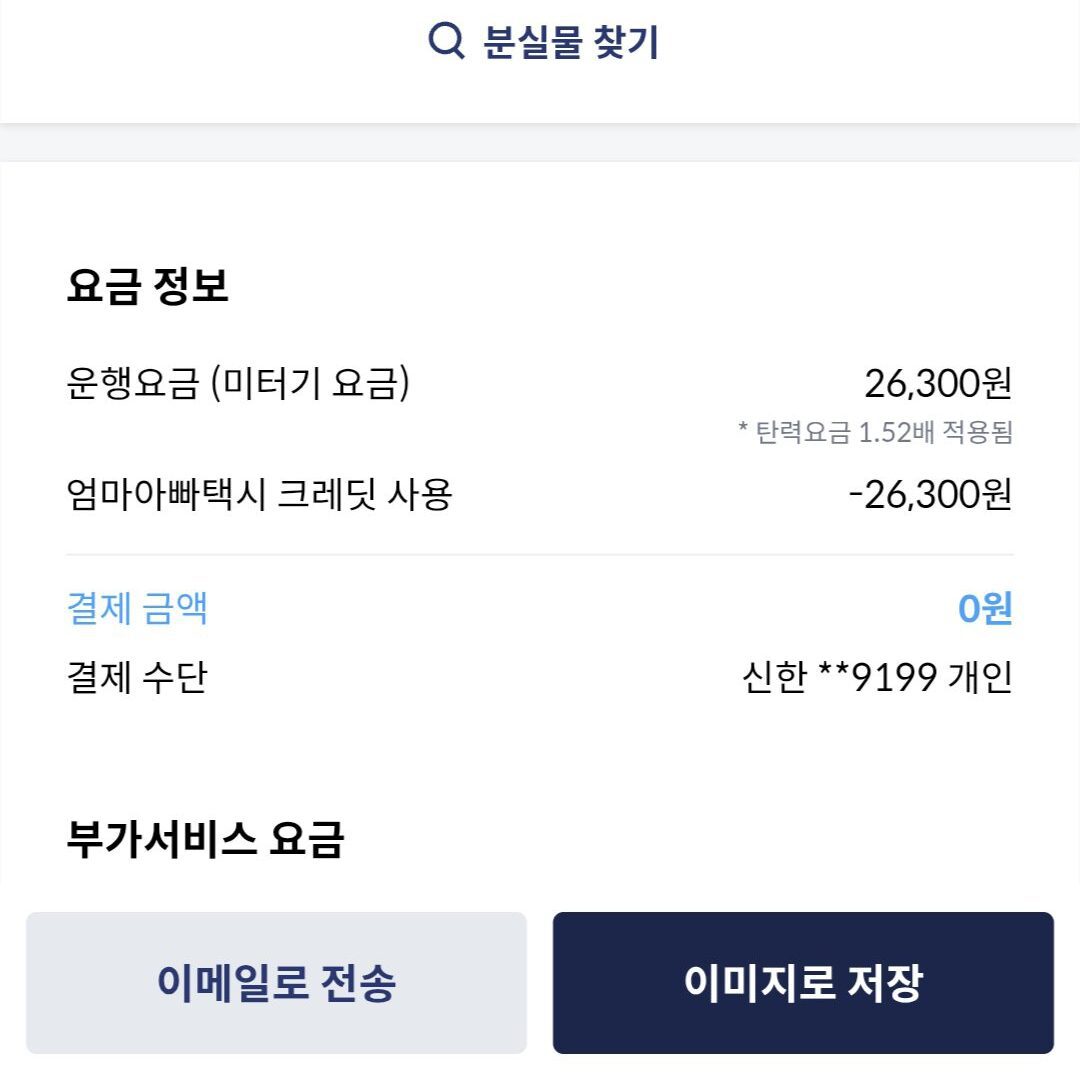Click the 운행요금 (미터기 요금) label

coord(238,383)
